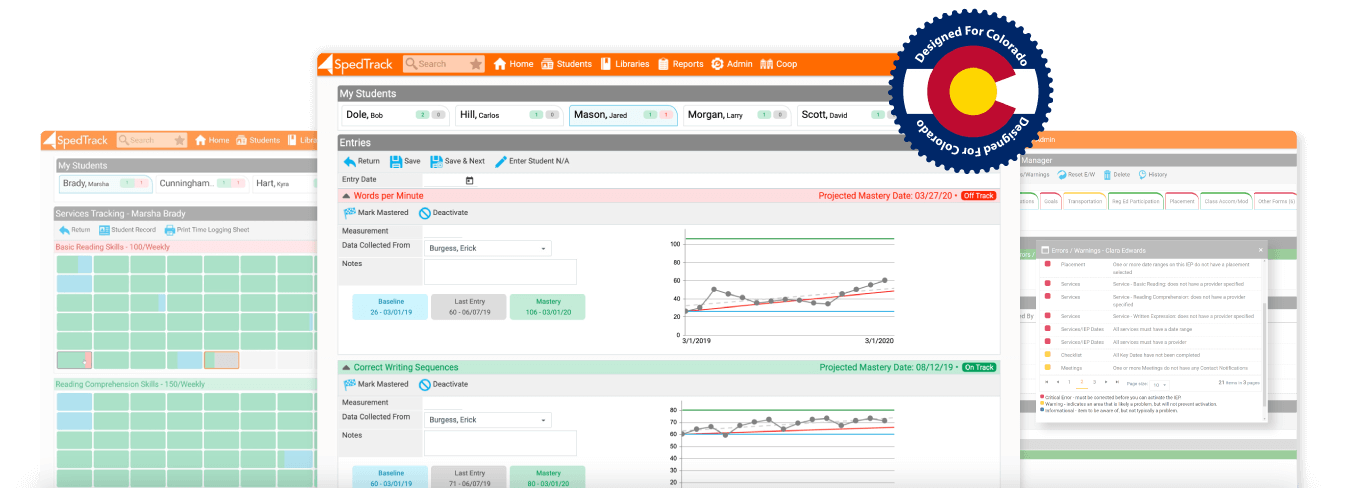
Task: Click Last Entry 60 - 06/07/19 box
Action: [469, 307]
